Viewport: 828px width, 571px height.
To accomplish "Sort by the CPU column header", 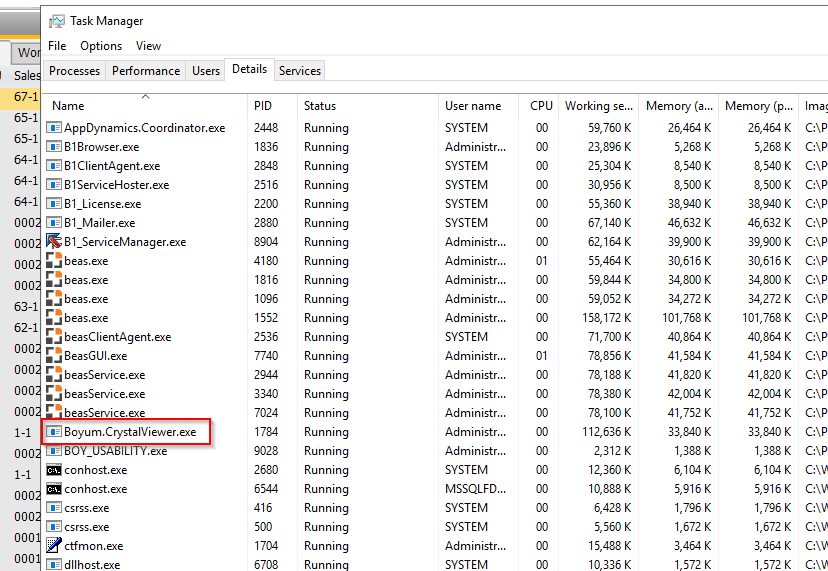I will 538,106.
